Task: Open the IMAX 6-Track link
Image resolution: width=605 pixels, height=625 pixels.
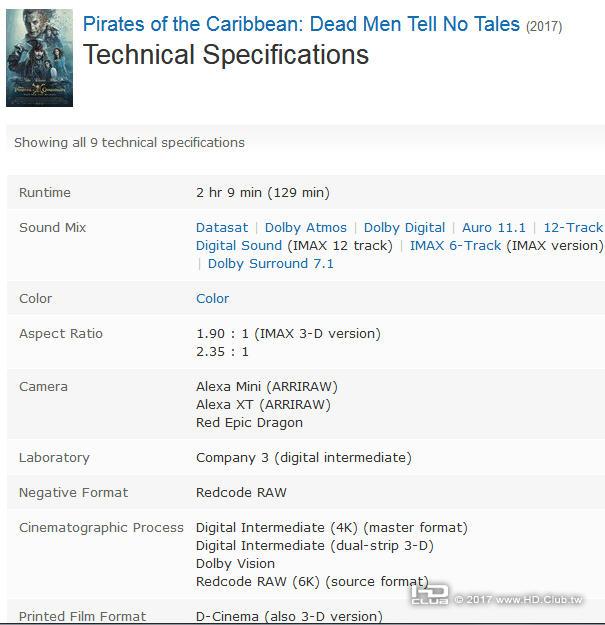Action: [455, 245]
